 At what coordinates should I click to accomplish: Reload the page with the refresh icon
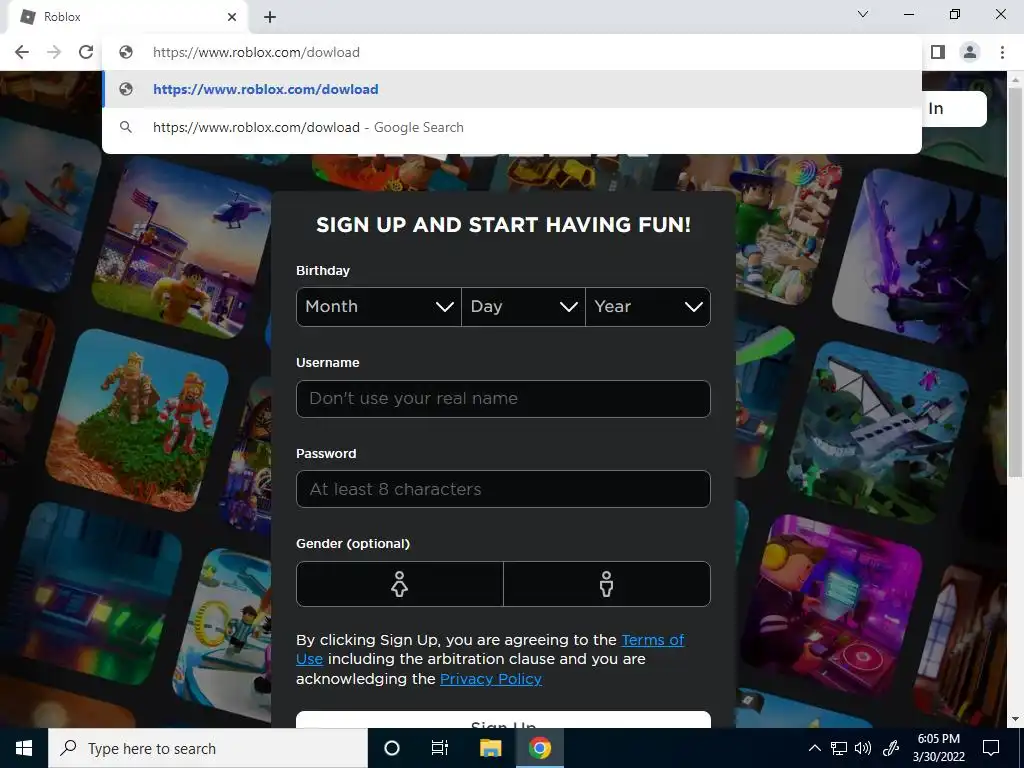[x=86, y=52]
